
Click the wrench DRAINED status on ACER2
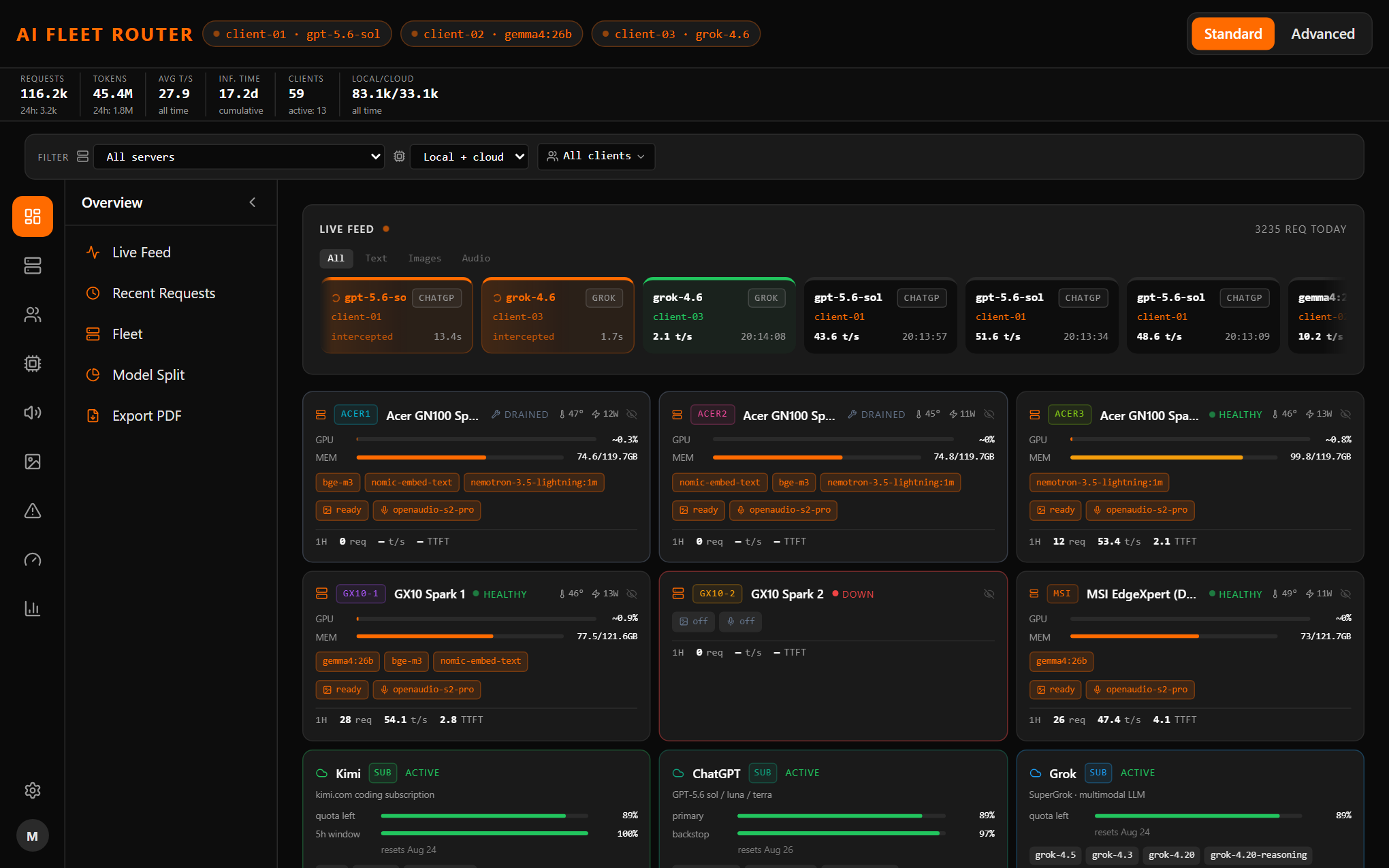876,415
